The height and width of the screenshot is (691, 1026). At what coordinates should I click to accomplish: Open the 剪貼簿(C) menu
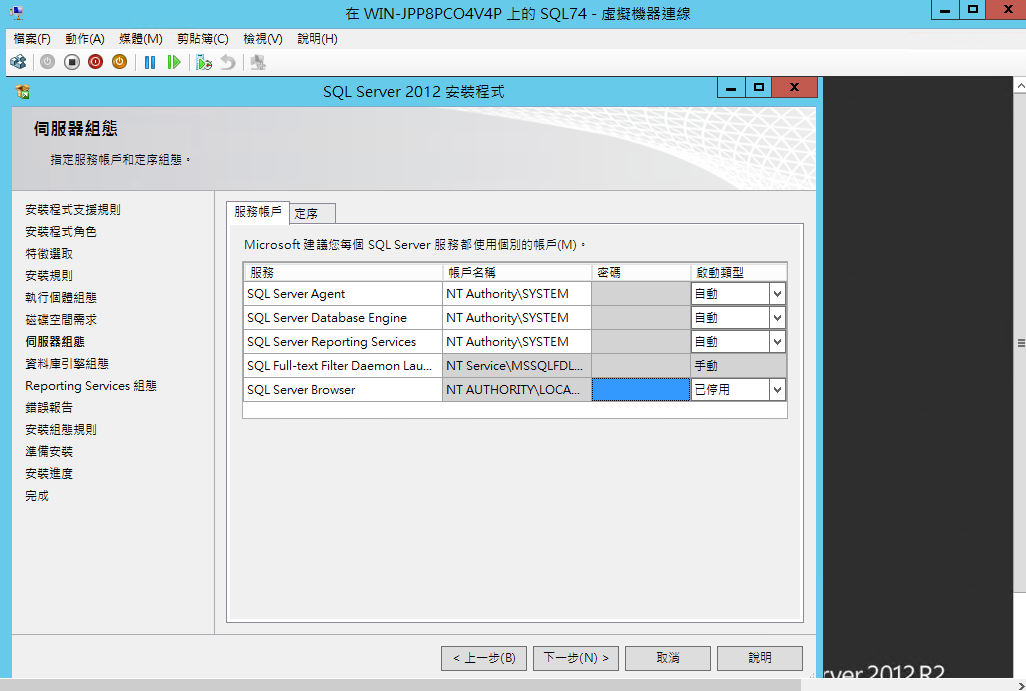[203, 39]
